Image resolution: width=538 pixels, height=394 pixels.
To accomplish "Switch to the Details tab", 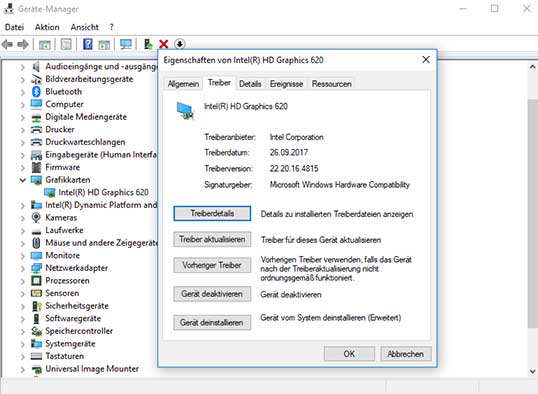I will click(x=250, y=84).
